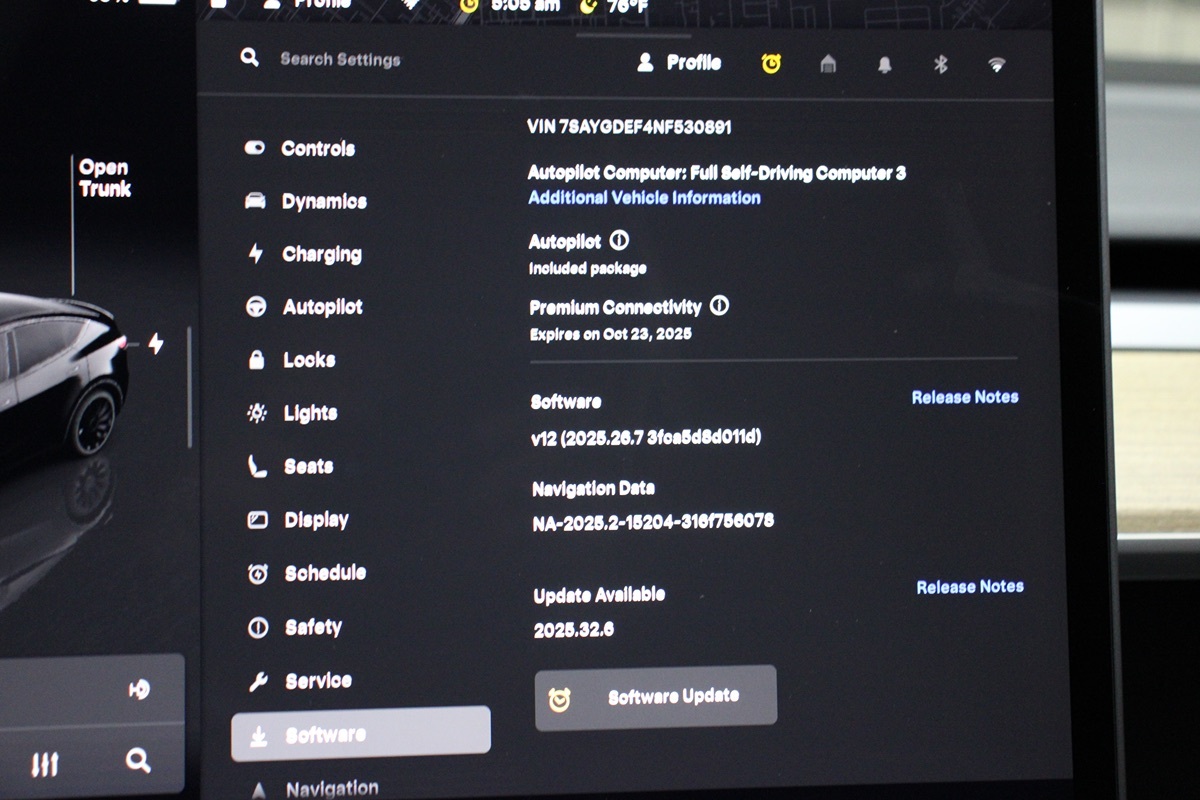View Release Notes for current software

click(964, 397)
